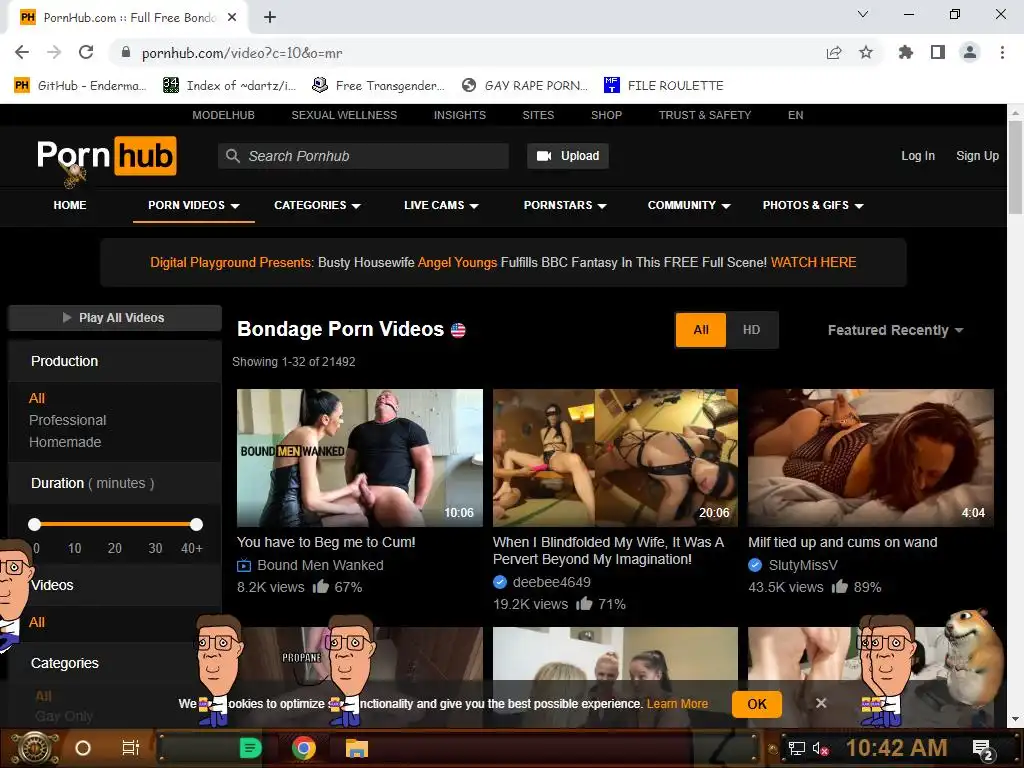Open the video thumbnail with duration 4:04

point(871,458)
